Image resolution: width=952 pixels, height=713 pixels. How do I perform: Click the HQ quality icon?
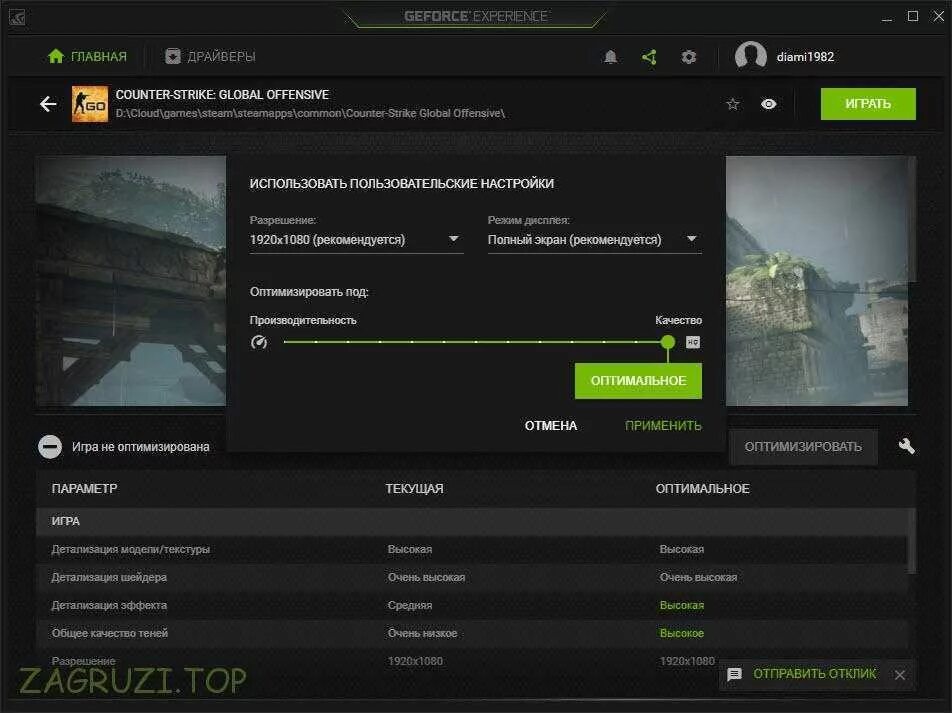pos(693,342)
